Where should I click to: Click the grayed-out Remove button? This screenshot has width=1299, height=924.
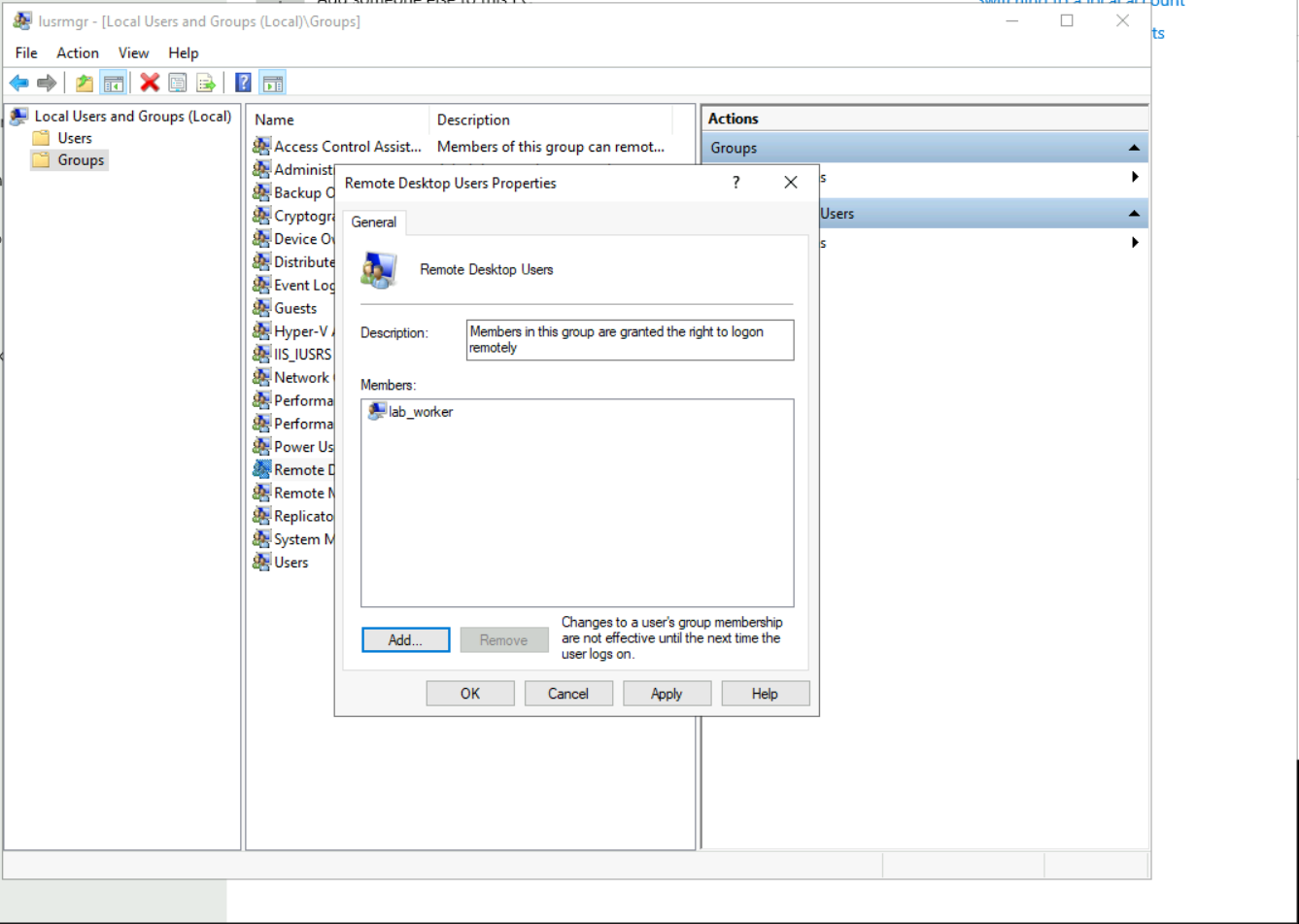504,640
